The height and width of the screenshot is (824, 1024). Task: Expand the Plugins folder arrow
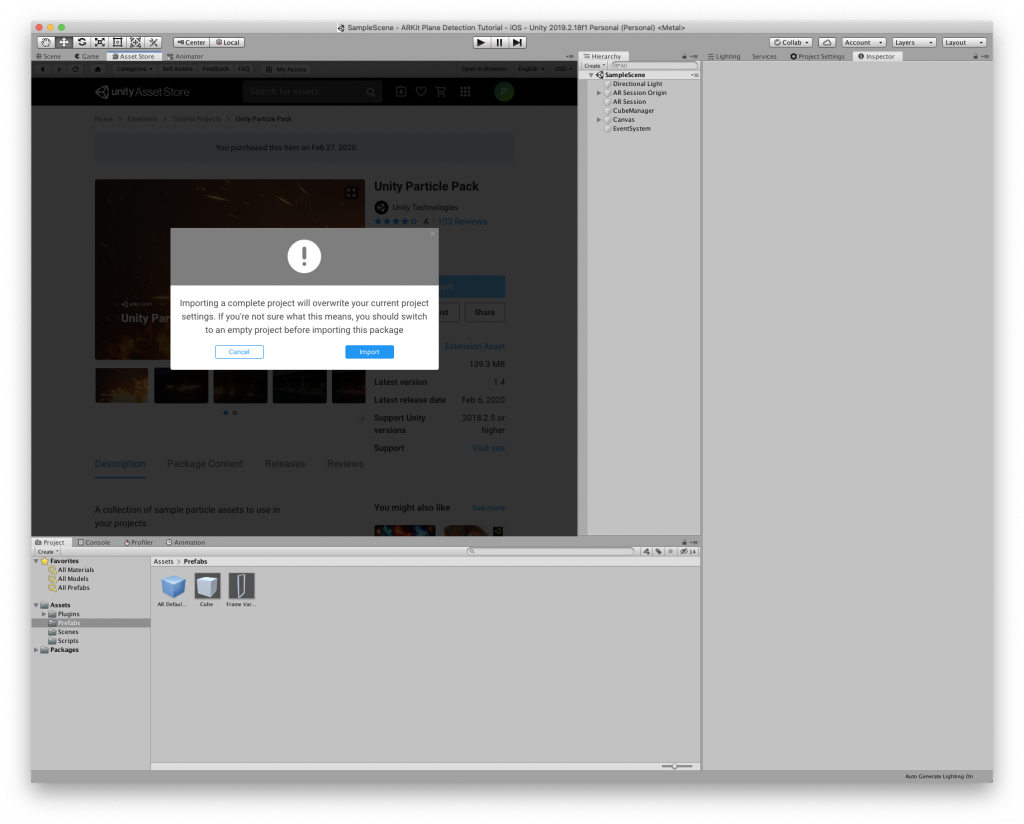[x=44, y=614]
